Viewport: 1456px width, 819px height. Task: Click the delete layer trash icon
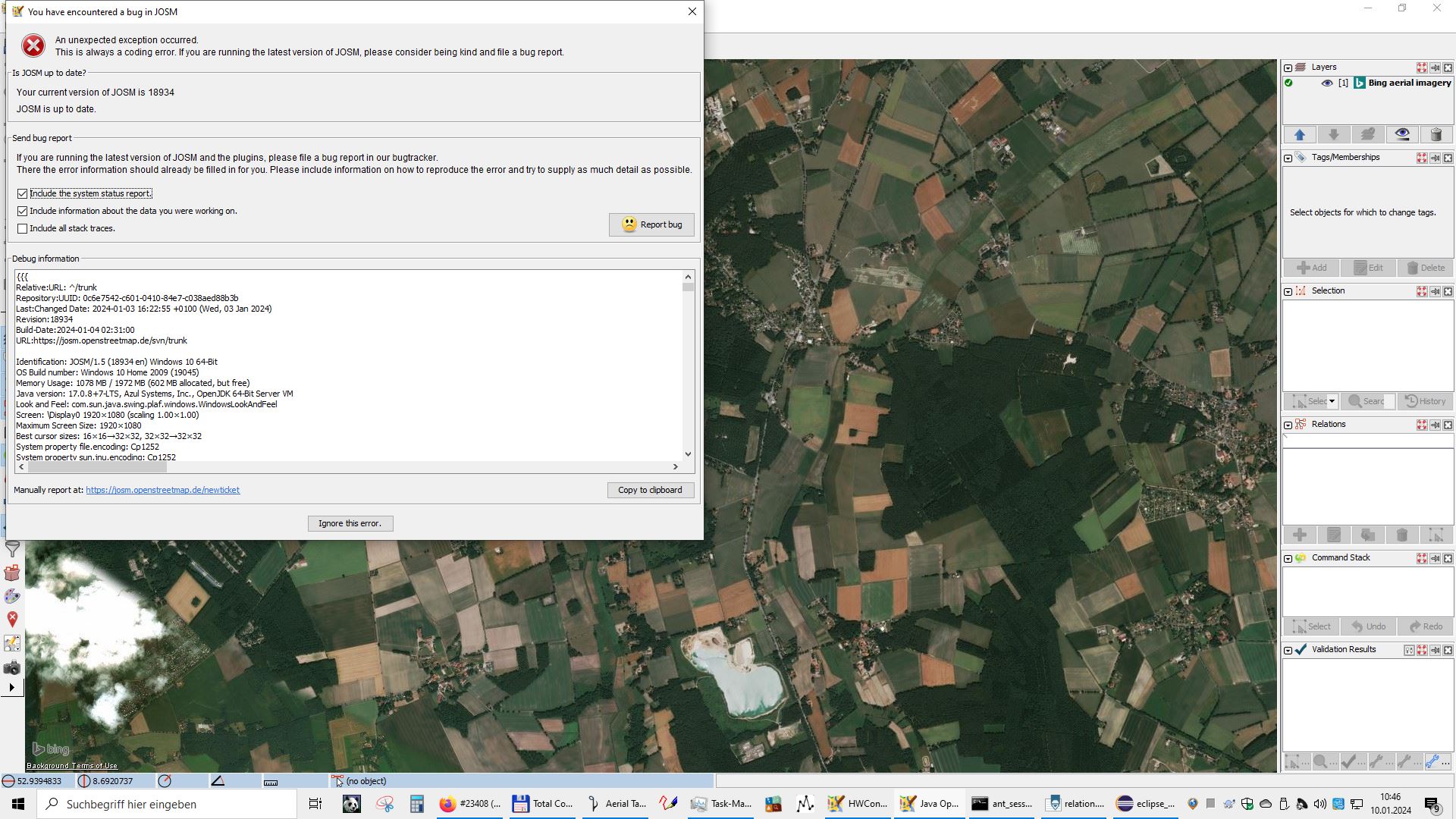pyautogui.click(x=1436, y=135)
